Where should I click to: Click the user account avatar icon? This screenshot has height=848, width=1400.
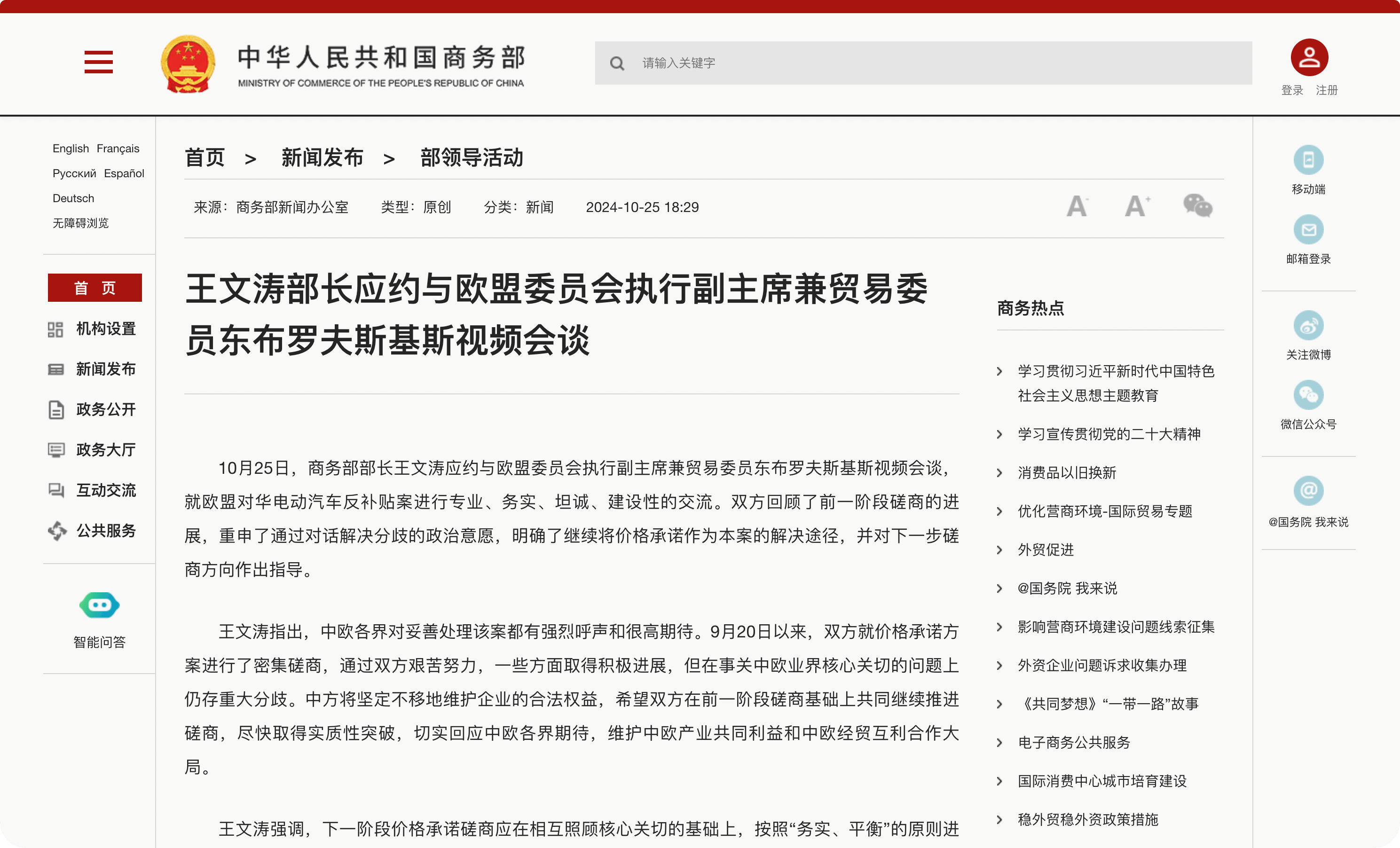[1308, 56]
